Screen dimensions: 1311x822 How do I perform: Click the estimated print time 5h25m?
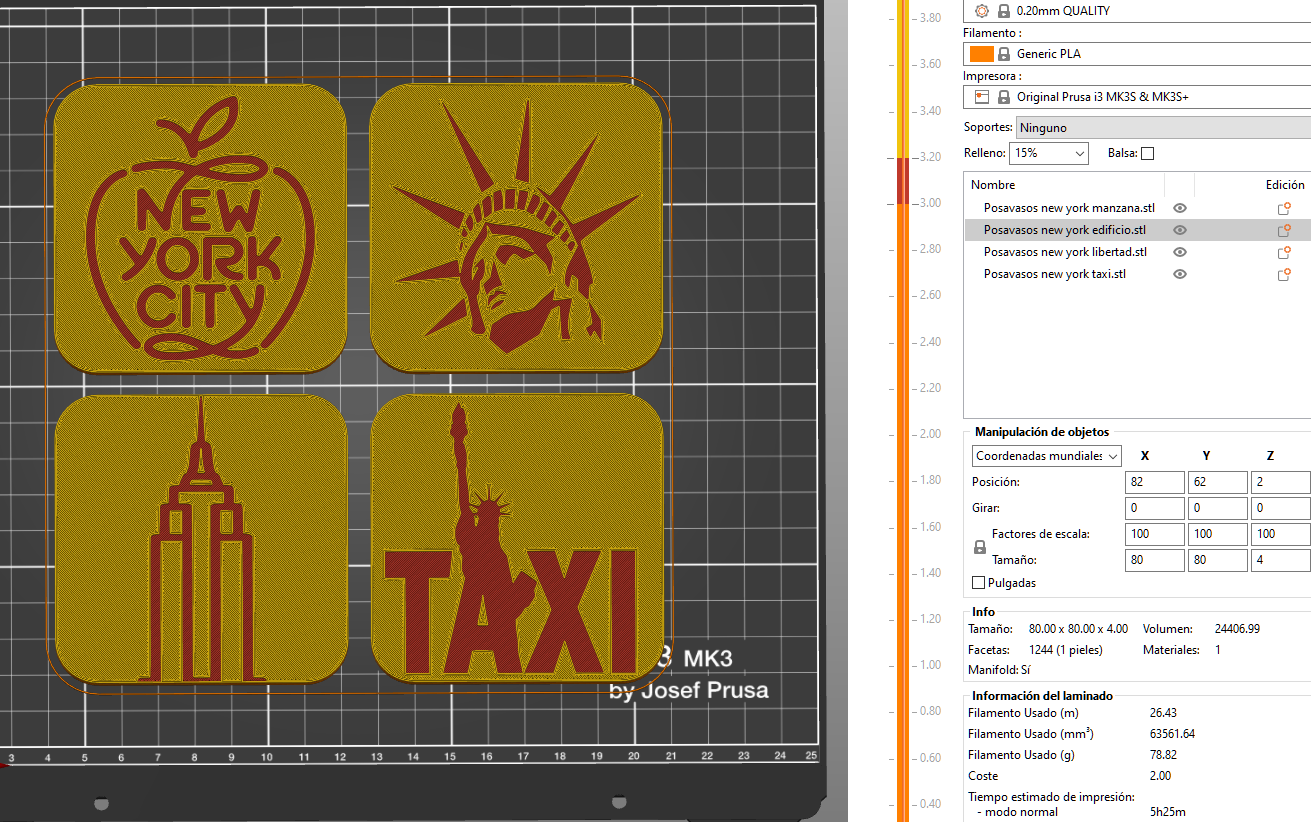tap(1168, 812)
